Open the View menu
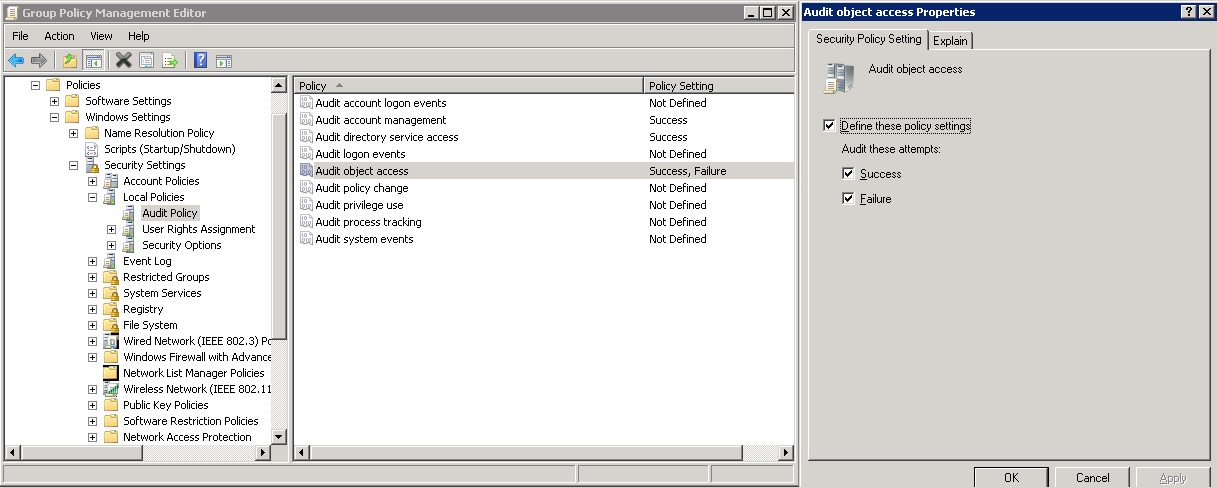Screen dimensions: 1218x488 coord(101,36)
